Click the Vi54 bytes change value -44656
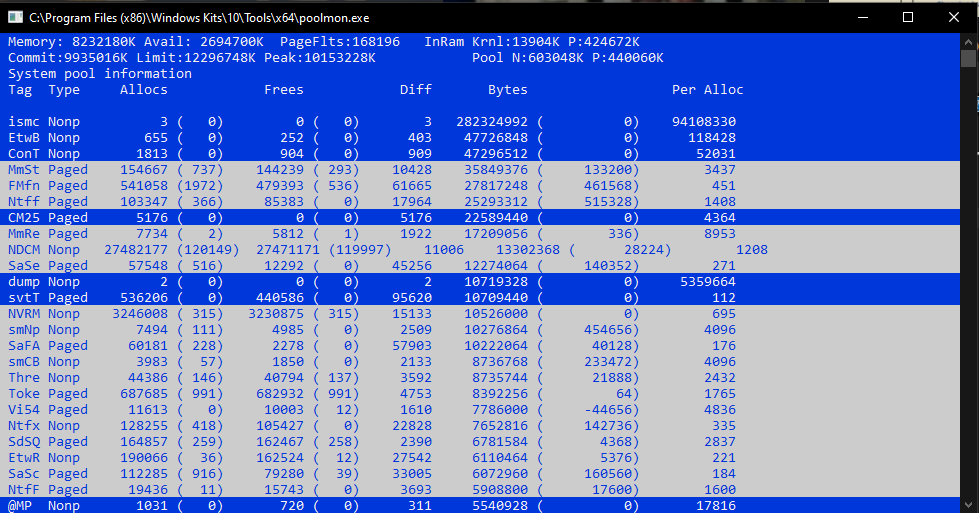 coord(608,410)
